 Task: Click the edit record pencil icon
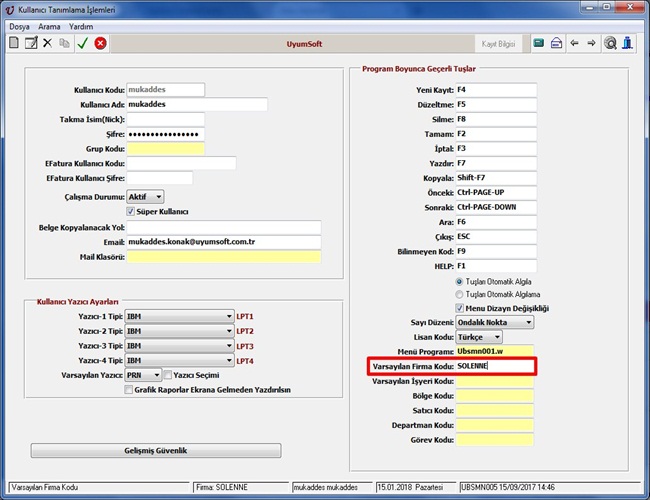(x=31, y=43)
